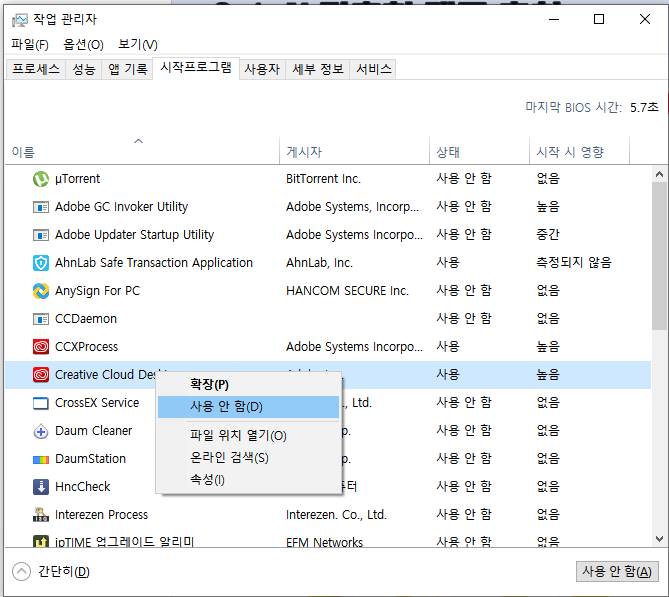Choose 속성(I) in context menu
669x597 pixels.
tap(248, 480)
